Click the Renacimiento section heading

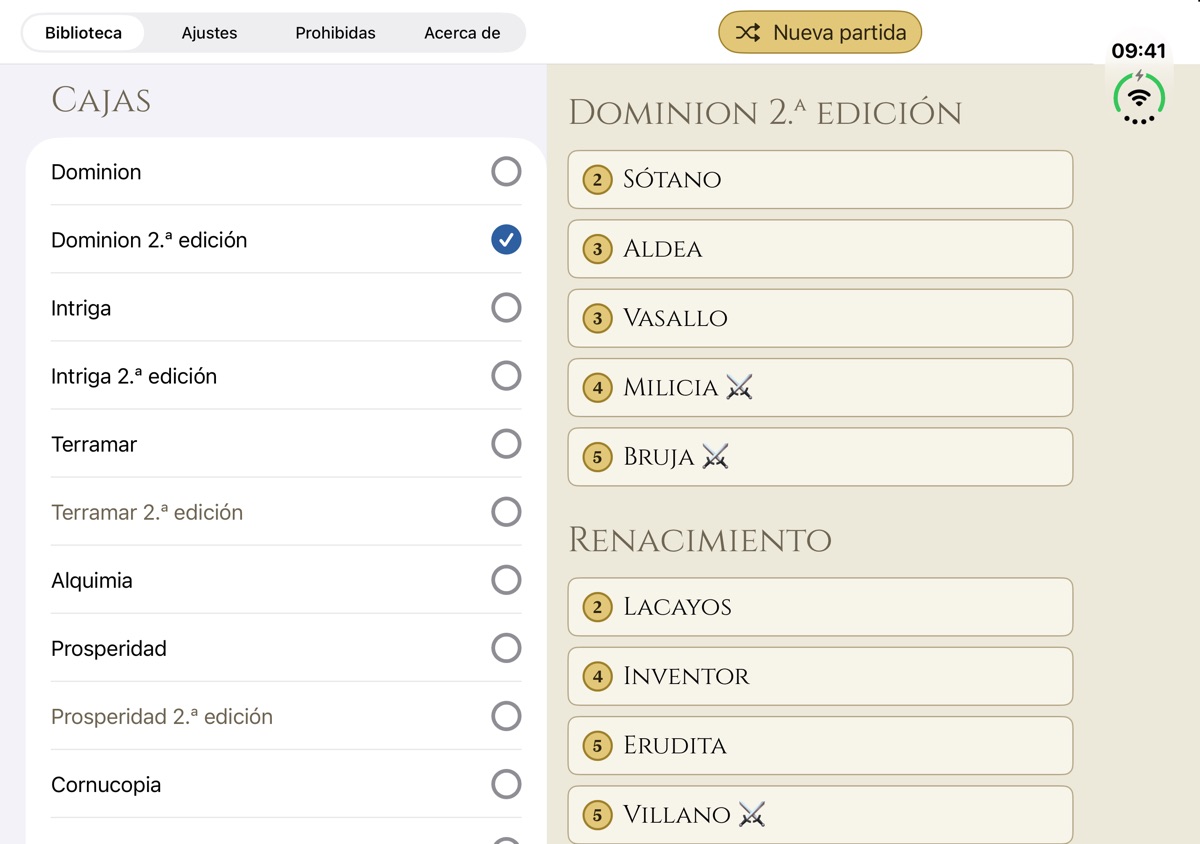[700, 540]
